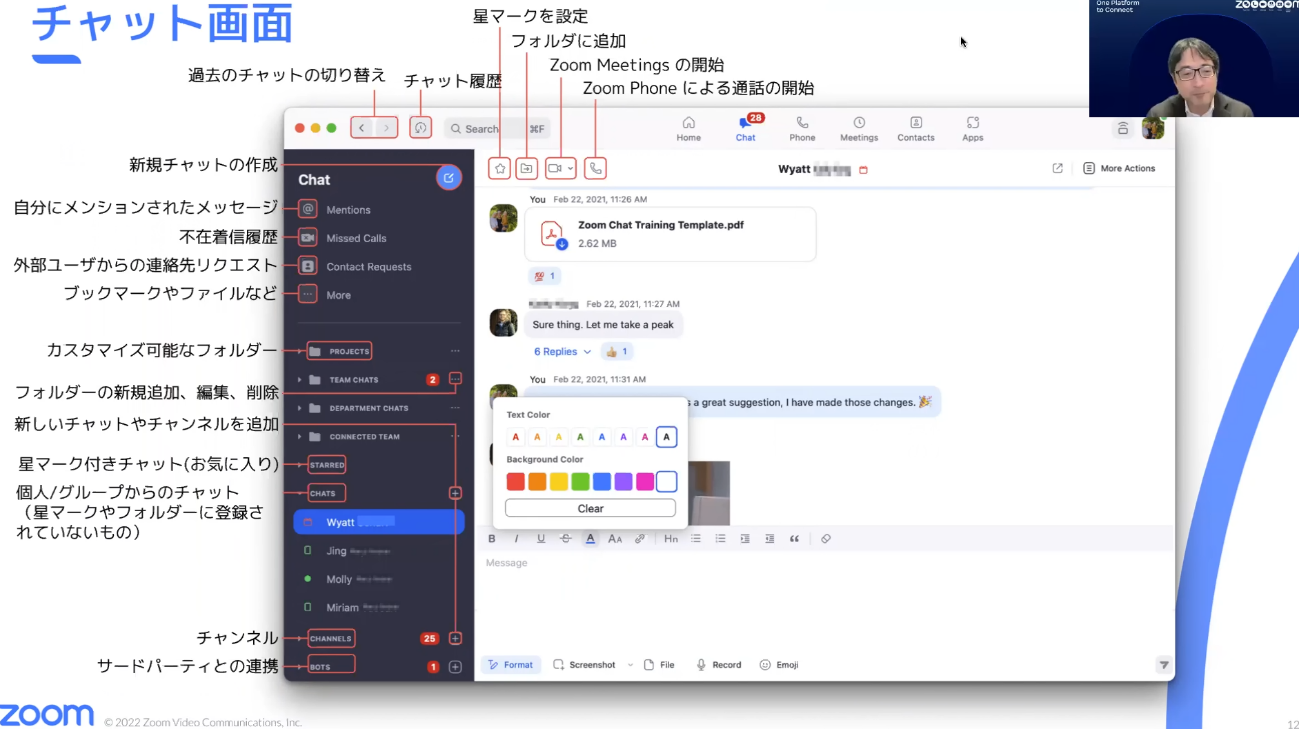Insert a bulleted list
The height and width of the screenshot is (729, 1299).
[696, 539]
